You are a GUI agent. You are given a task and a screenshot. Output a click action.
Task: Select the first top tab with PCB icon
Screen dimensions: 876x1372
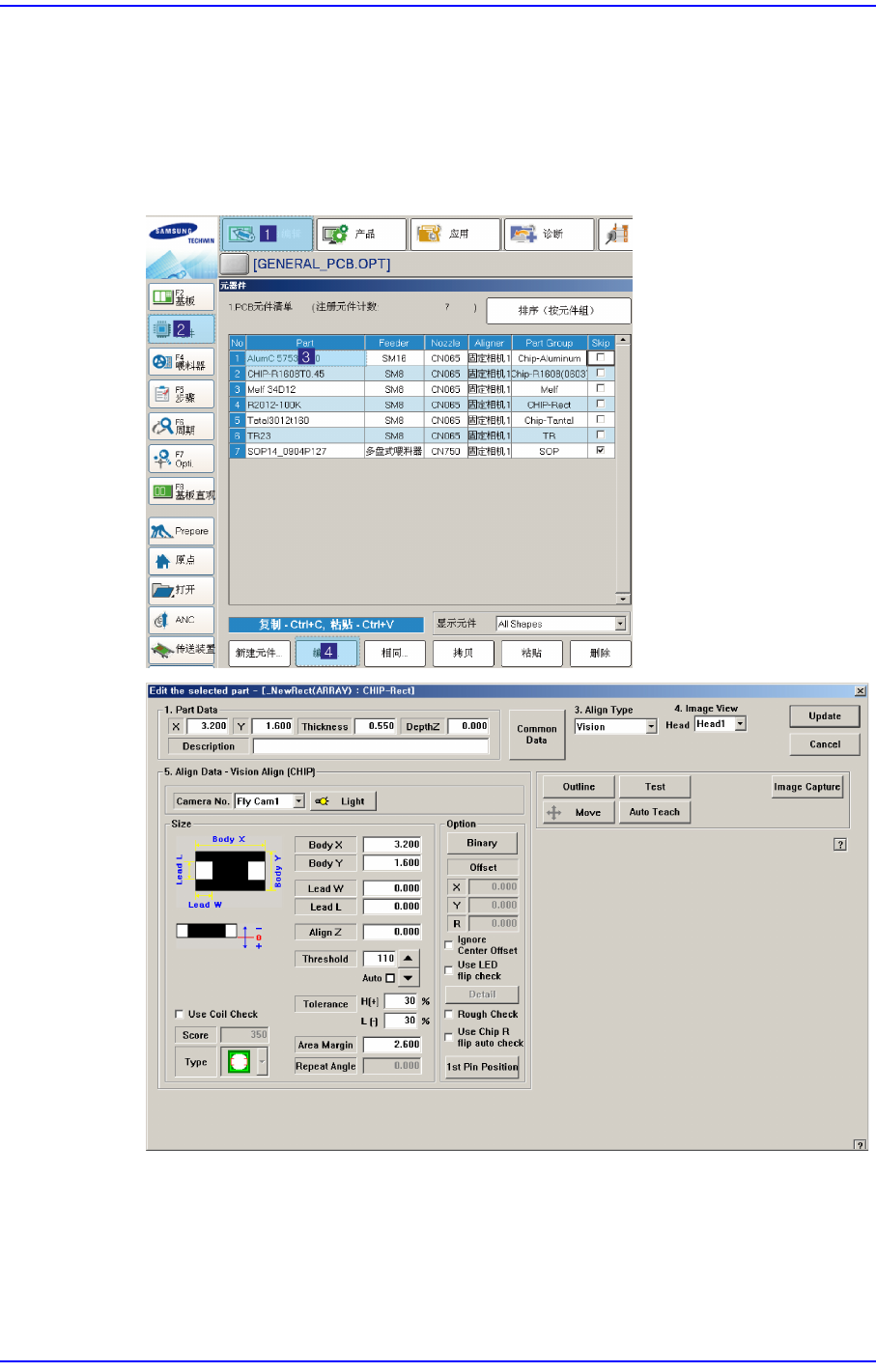pos(268,234)
